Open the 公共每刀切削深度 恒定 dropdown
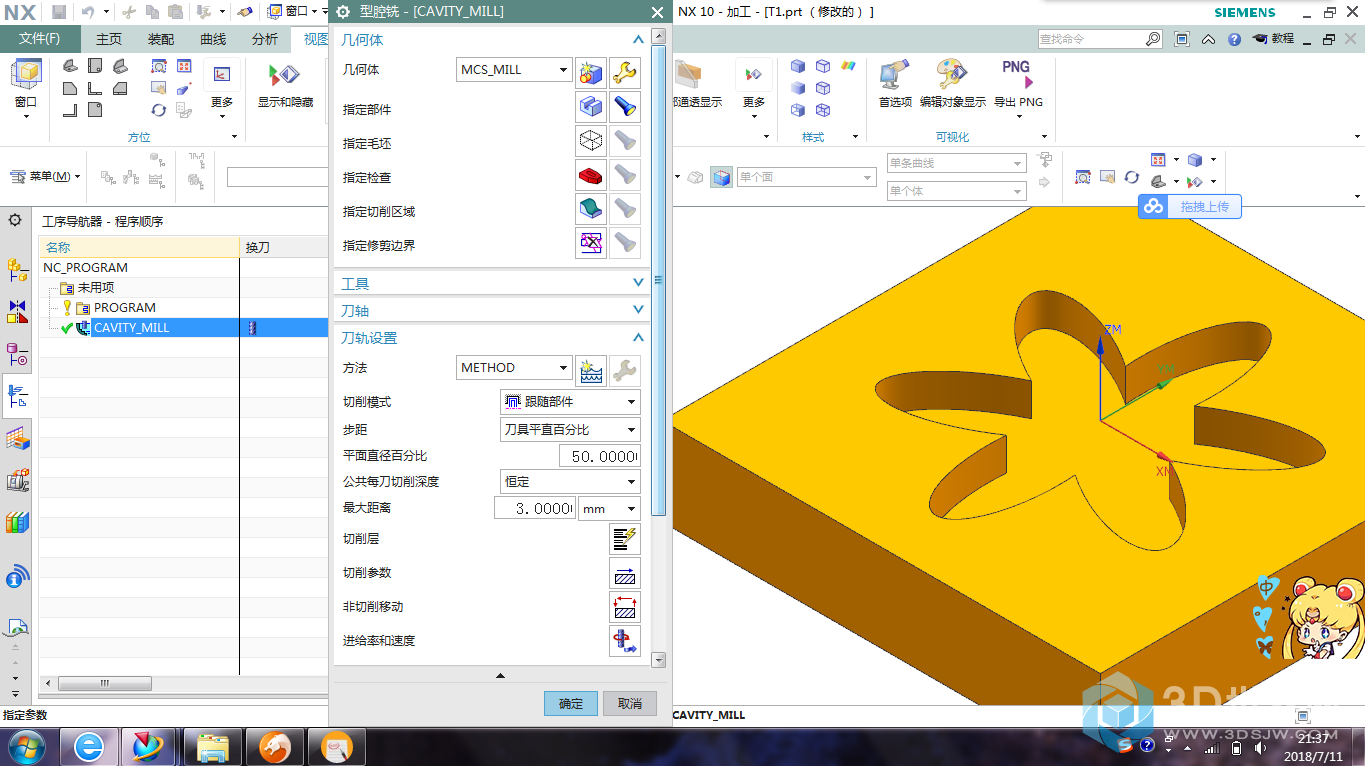1365x766 pixels. [x=570, y=481]
